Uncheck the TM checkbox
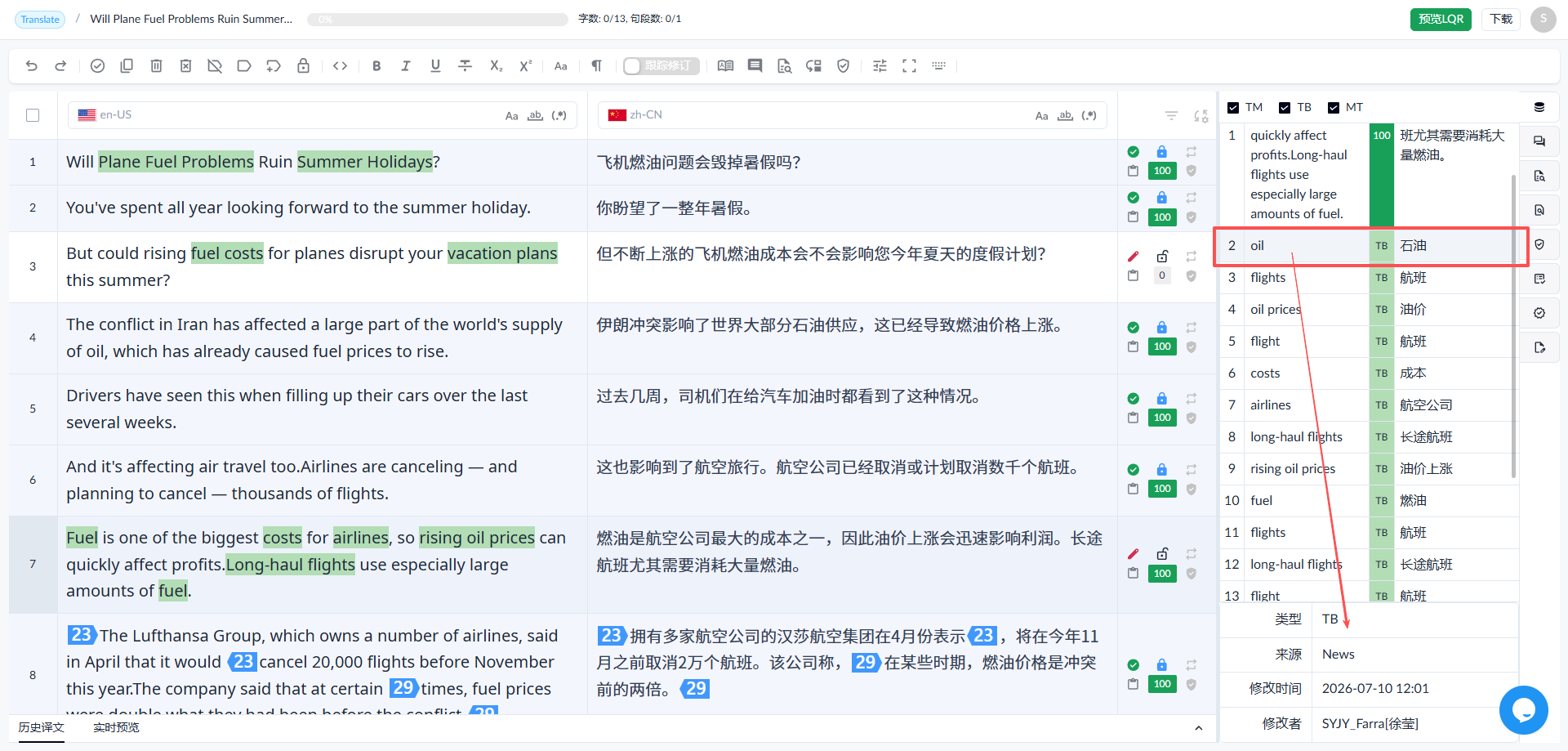Image resolution: width=1568 pixels, height=751 pixels. [x=1233, y=108]
